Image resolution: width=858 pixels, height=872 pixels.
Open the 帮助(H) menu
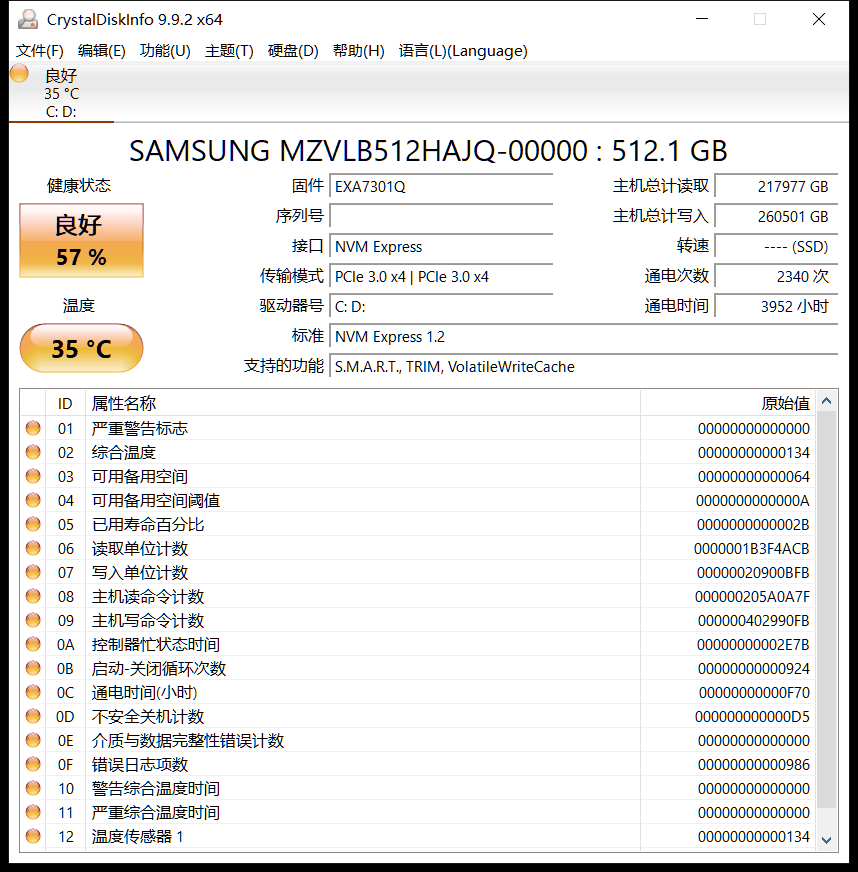tap(359, 51)
